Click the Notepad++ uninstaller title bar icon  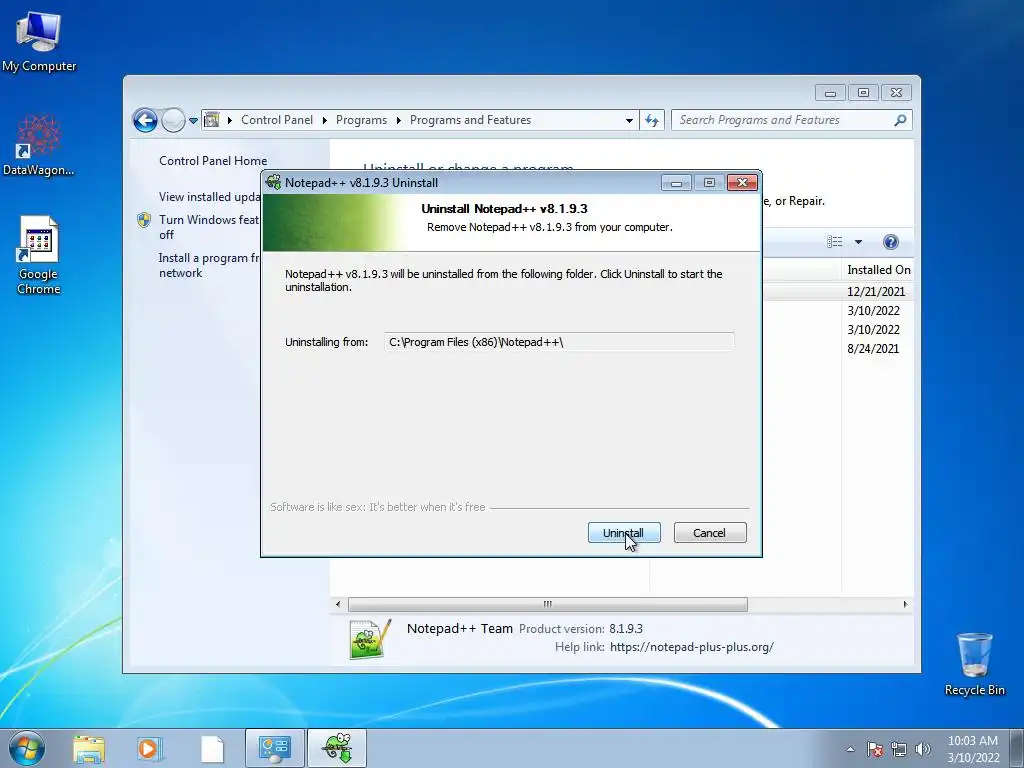[274, 182]
